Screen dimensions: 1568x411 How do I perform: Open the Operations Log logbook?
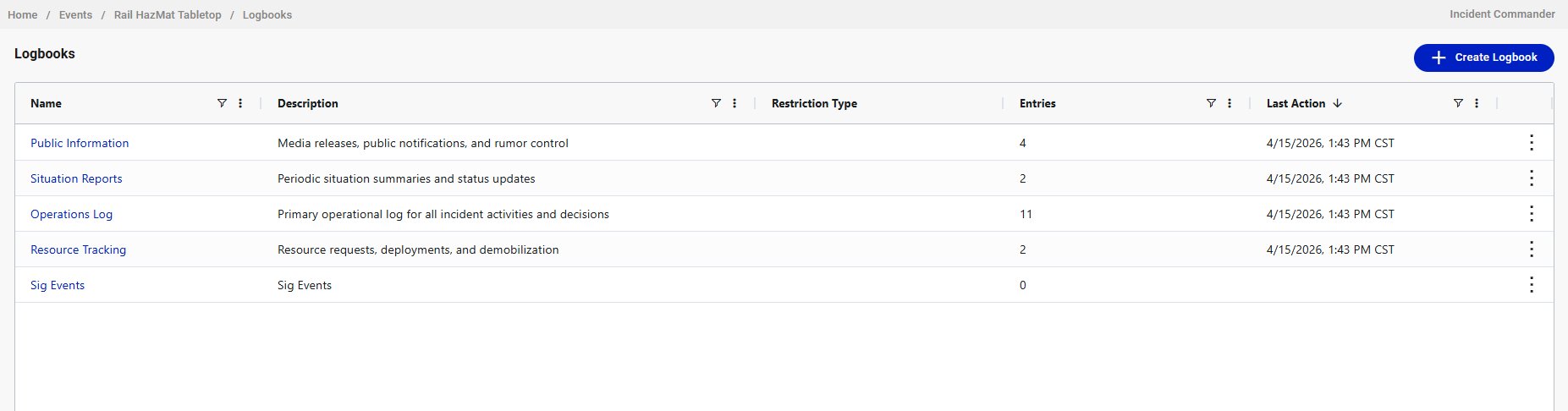pyautogui.click(x=71, y=214)
